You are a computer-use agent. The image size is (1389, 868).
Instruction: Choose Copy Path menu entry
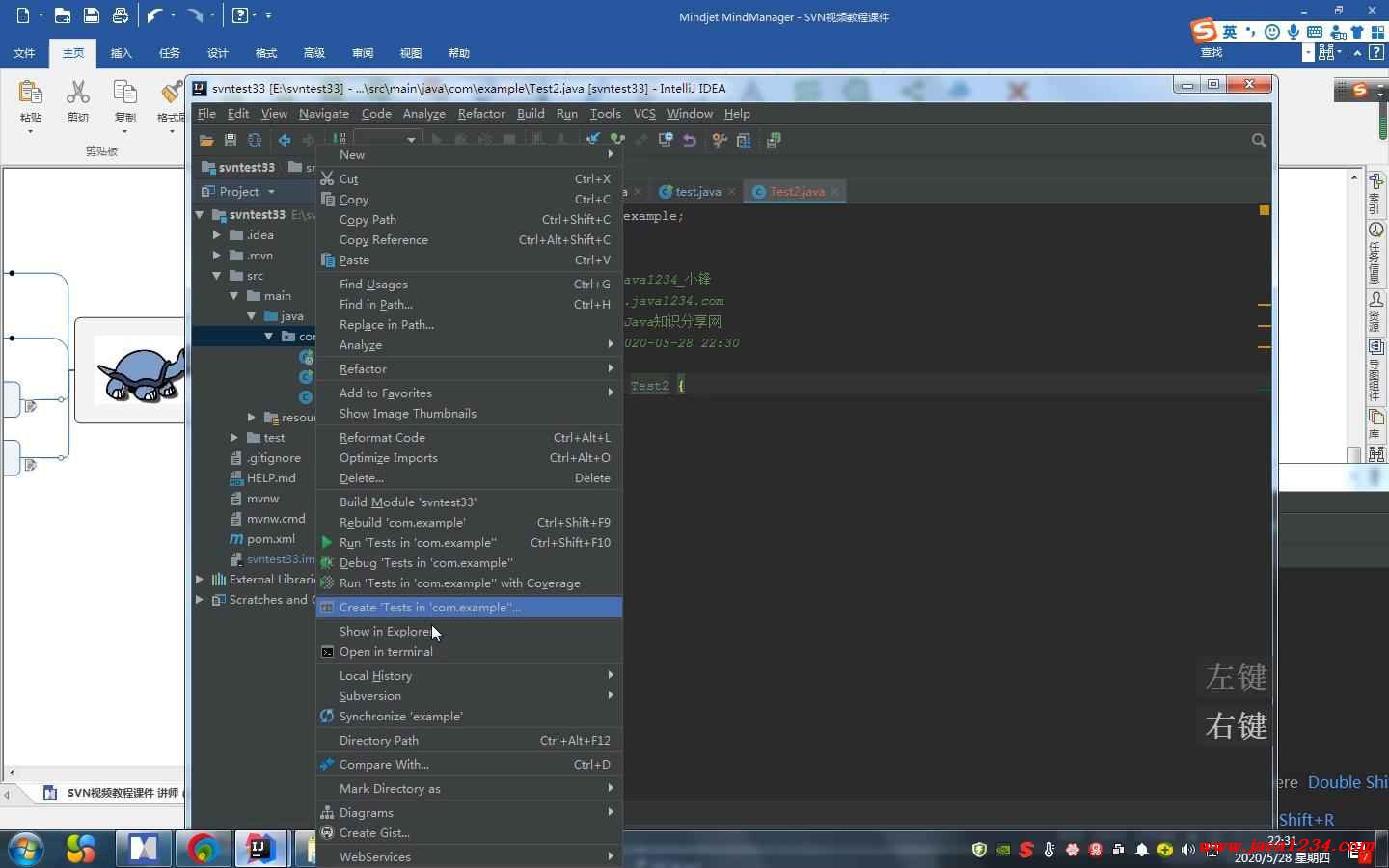click(x=469, y=220)
